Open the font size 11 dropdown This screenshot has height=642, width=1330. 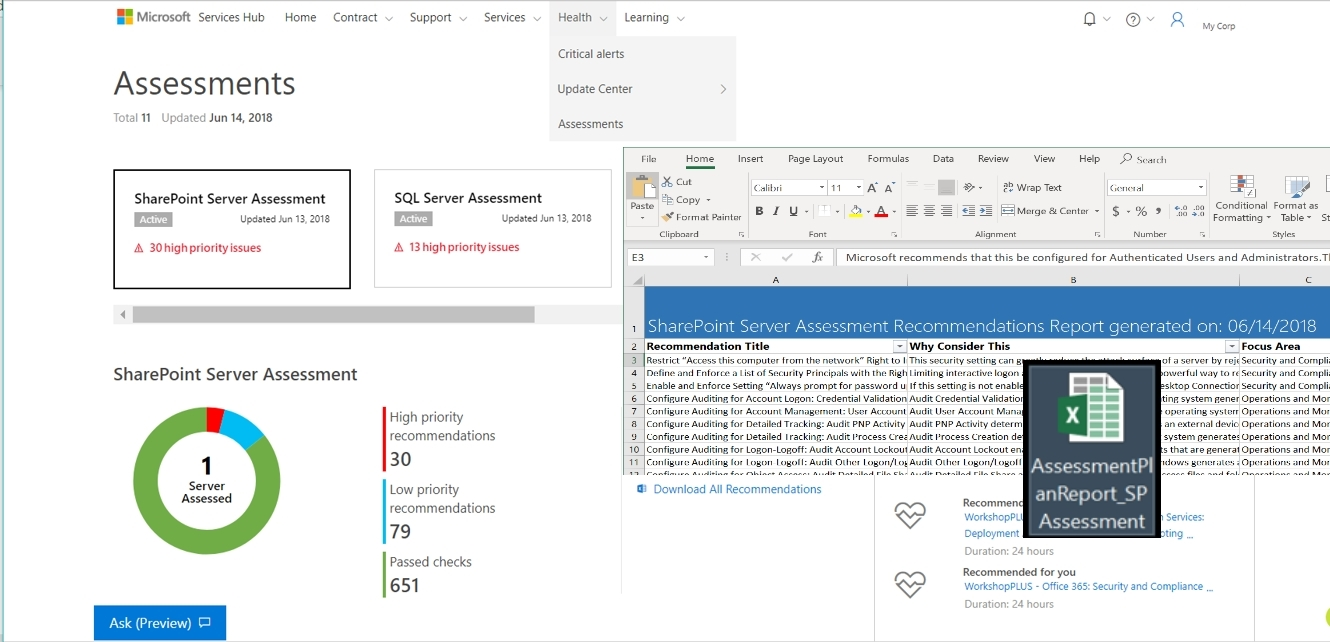tap(859, 188)
